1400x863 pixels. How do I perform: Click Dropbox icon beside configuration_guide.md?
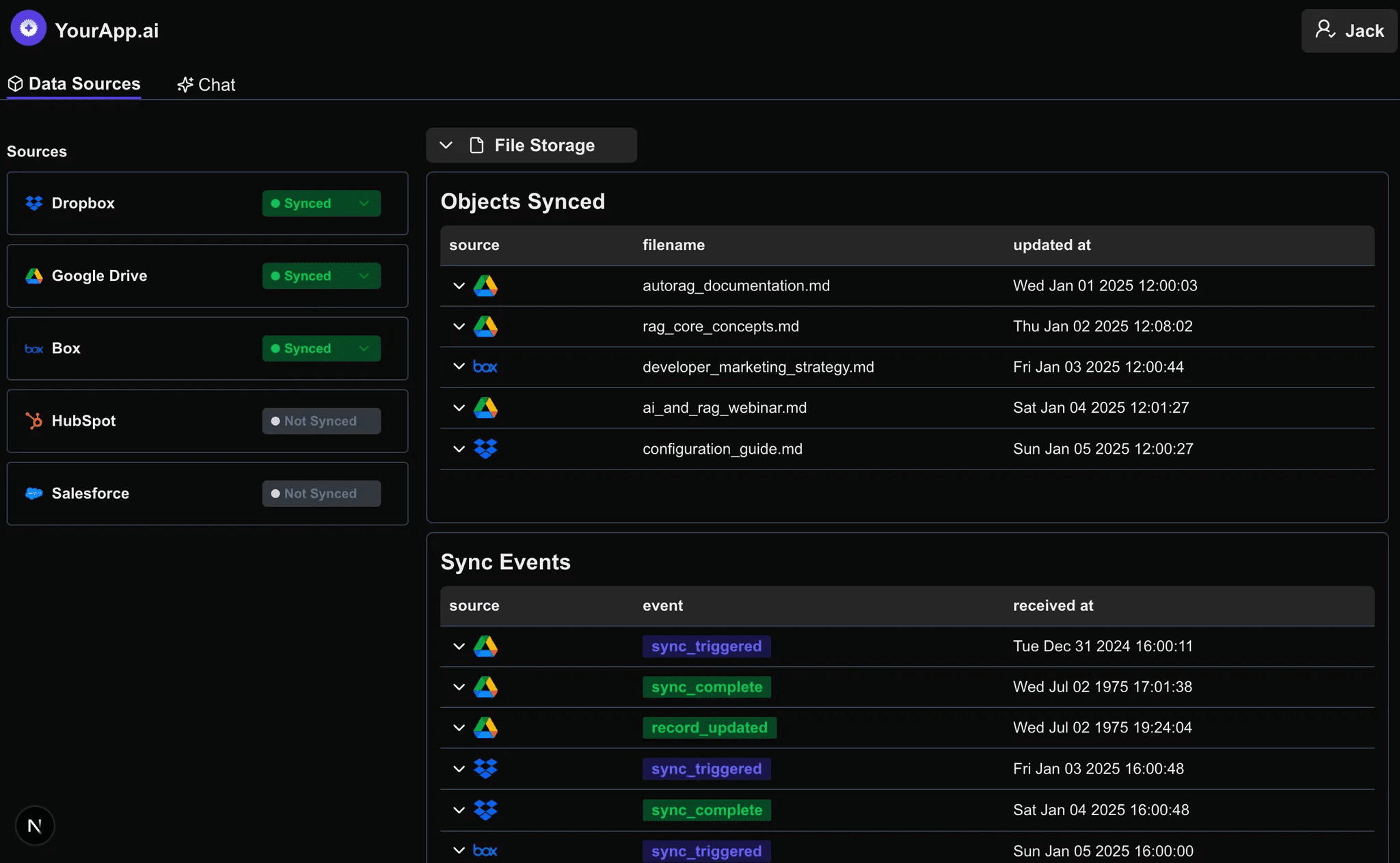pyautogui.click(x=485, y=449)
